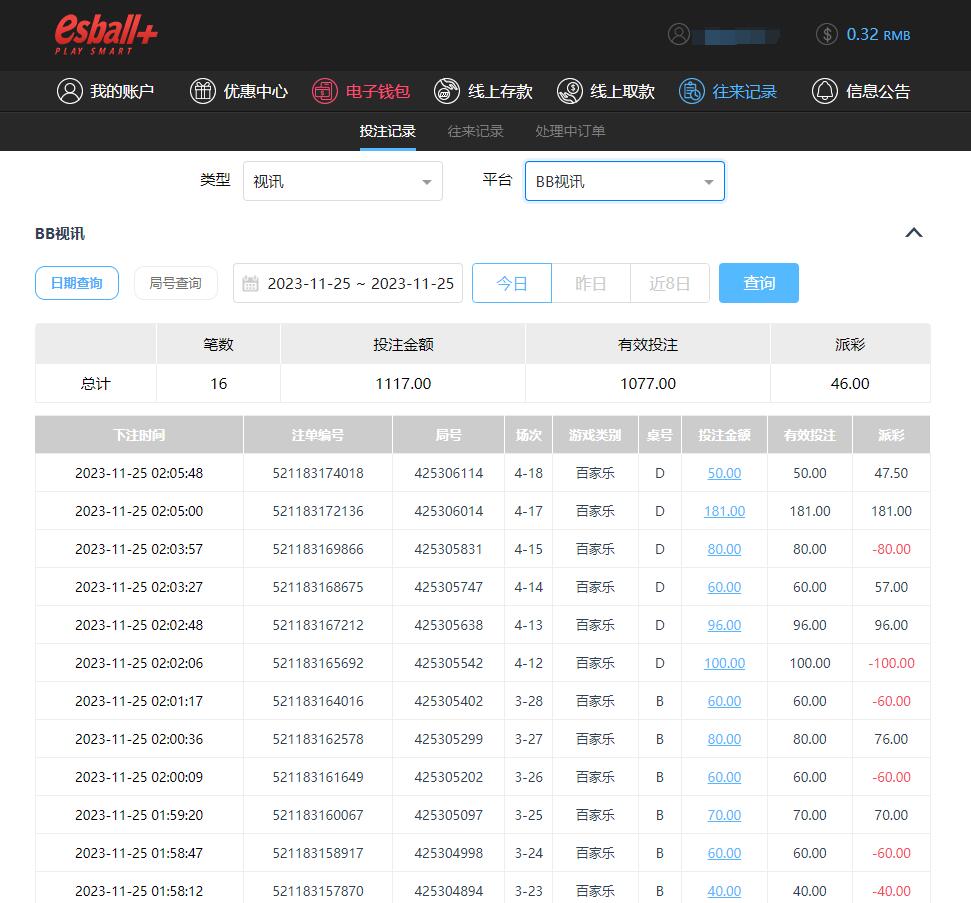Click the date range input field
This screenshot has width=971, height=903.
point(347,283)
